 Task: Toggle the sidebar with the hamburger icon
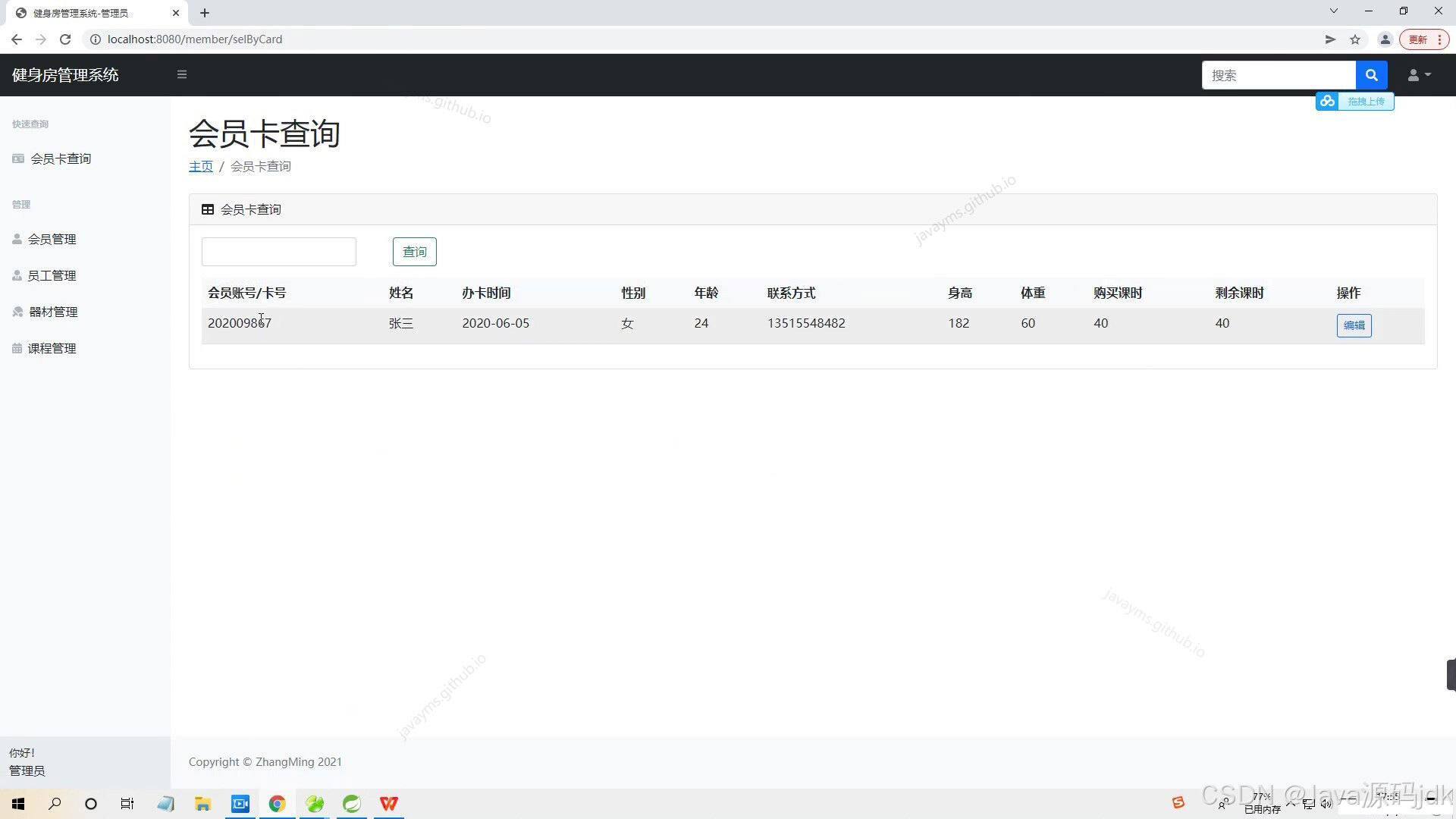[x=181, y=74]
